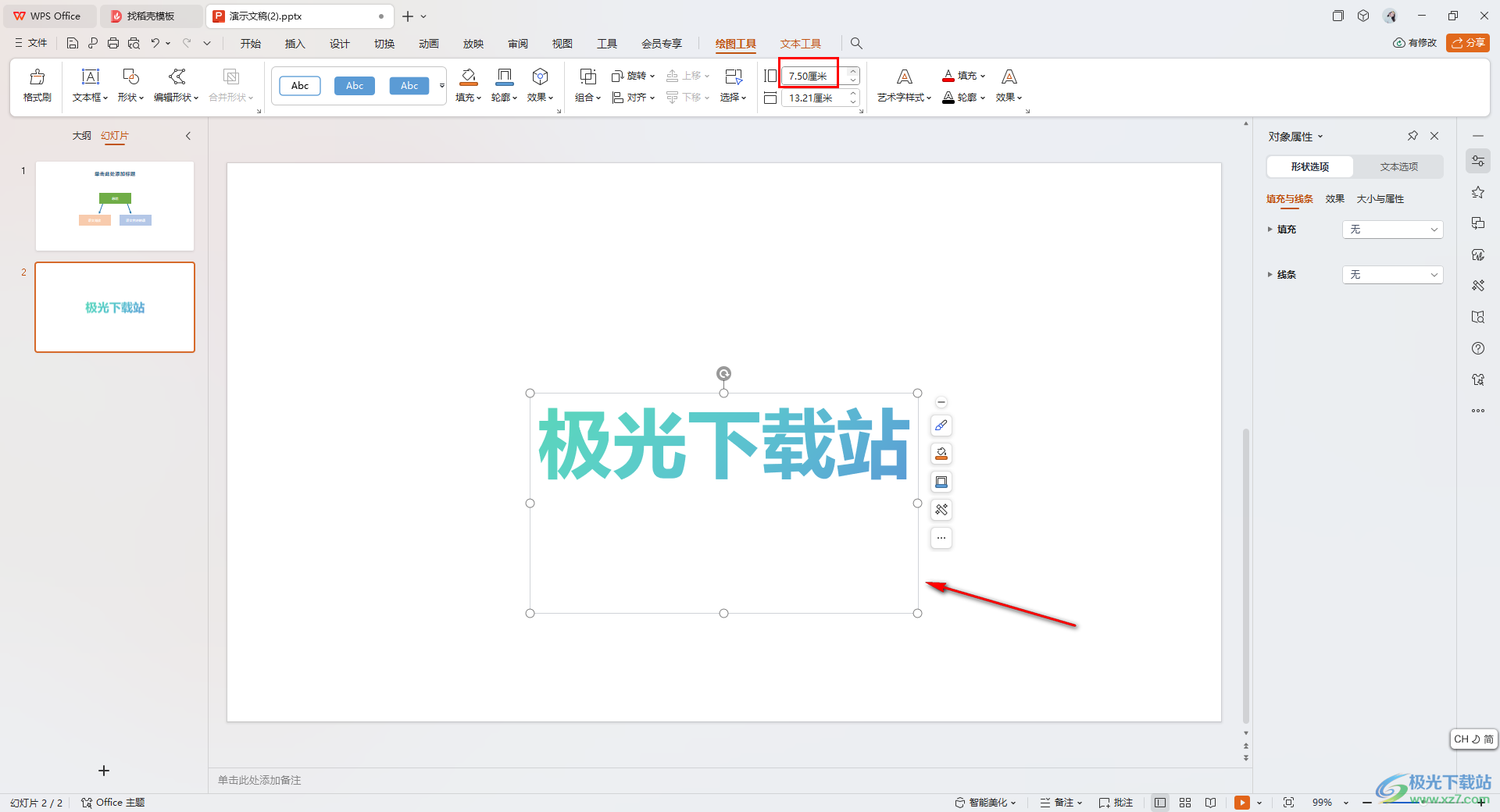Click the Art Text Style (艺术字样式) icon
1500x812 pixels.
click(x=904, y=77)
